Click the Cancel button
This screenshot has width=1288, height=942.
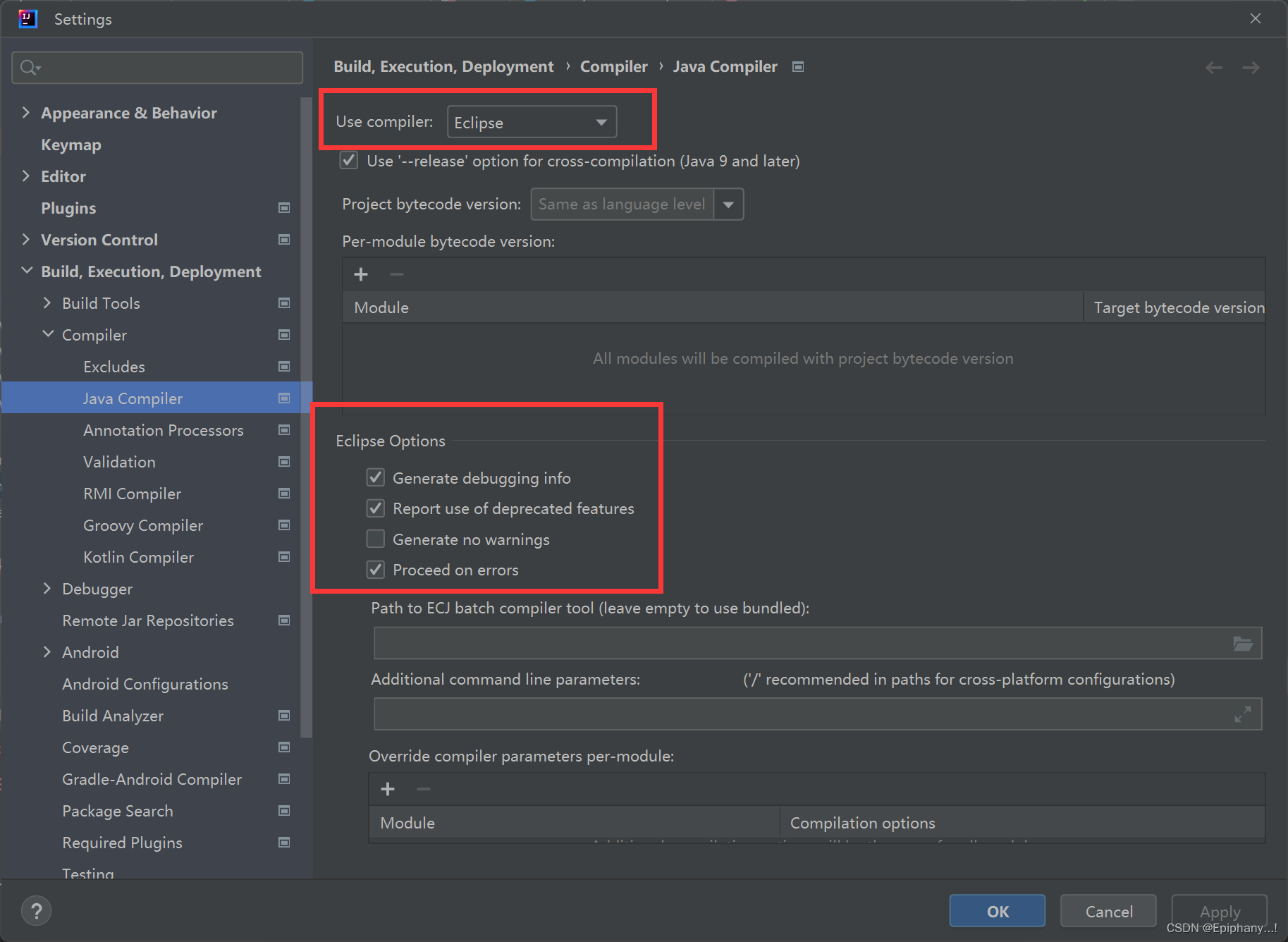pos(1108,911)
